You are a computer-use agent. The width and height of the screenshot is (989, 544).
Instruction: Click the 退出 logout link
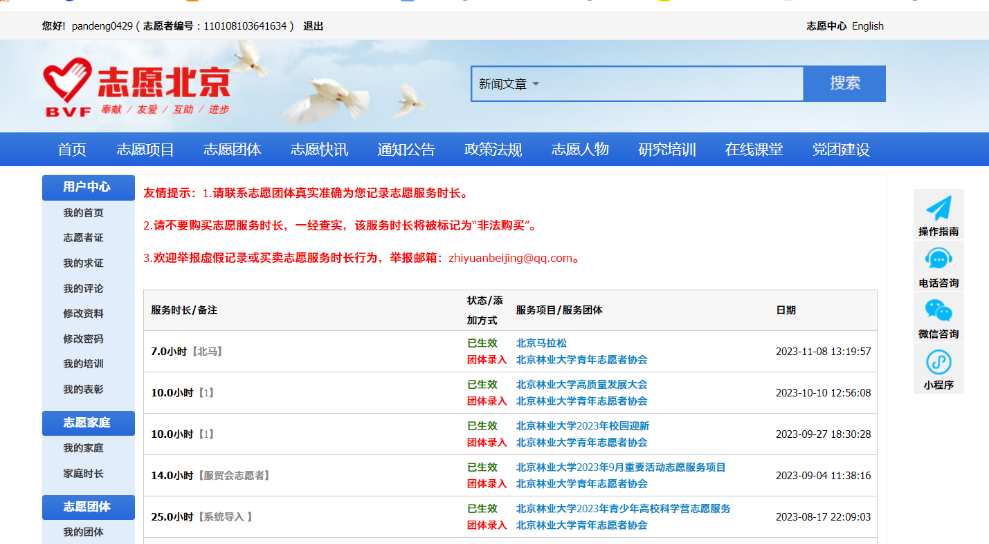[x=313, y=26]
